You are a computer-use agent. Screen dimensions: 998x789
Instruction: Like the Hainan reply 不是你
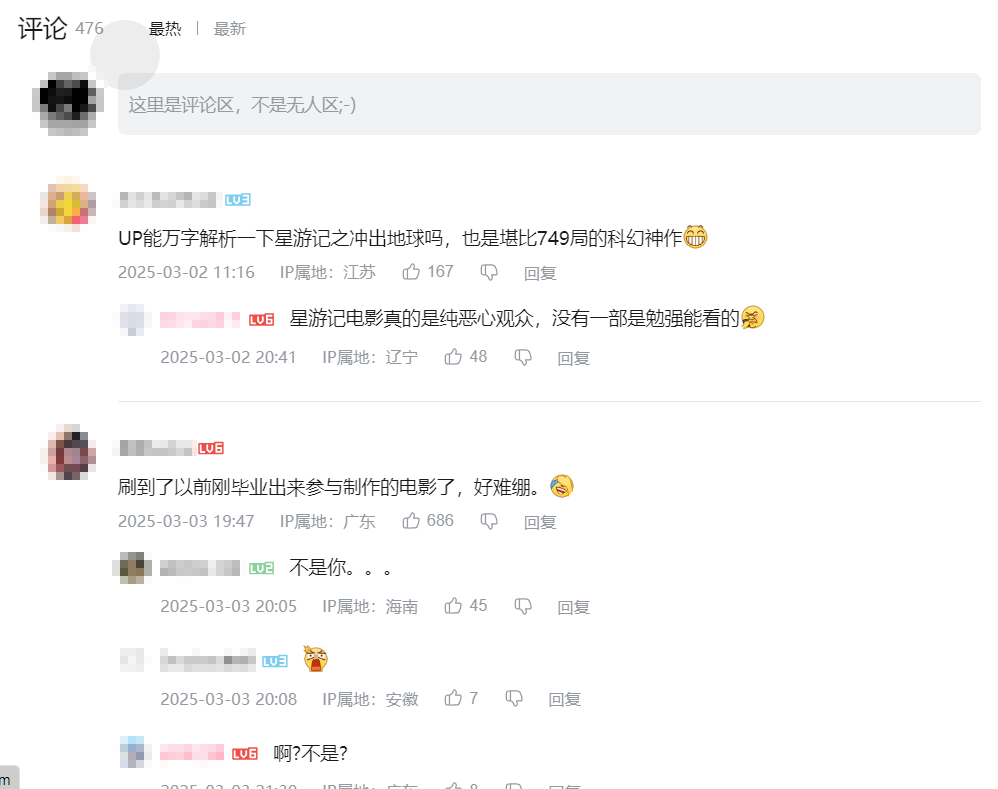pos(453,605)
